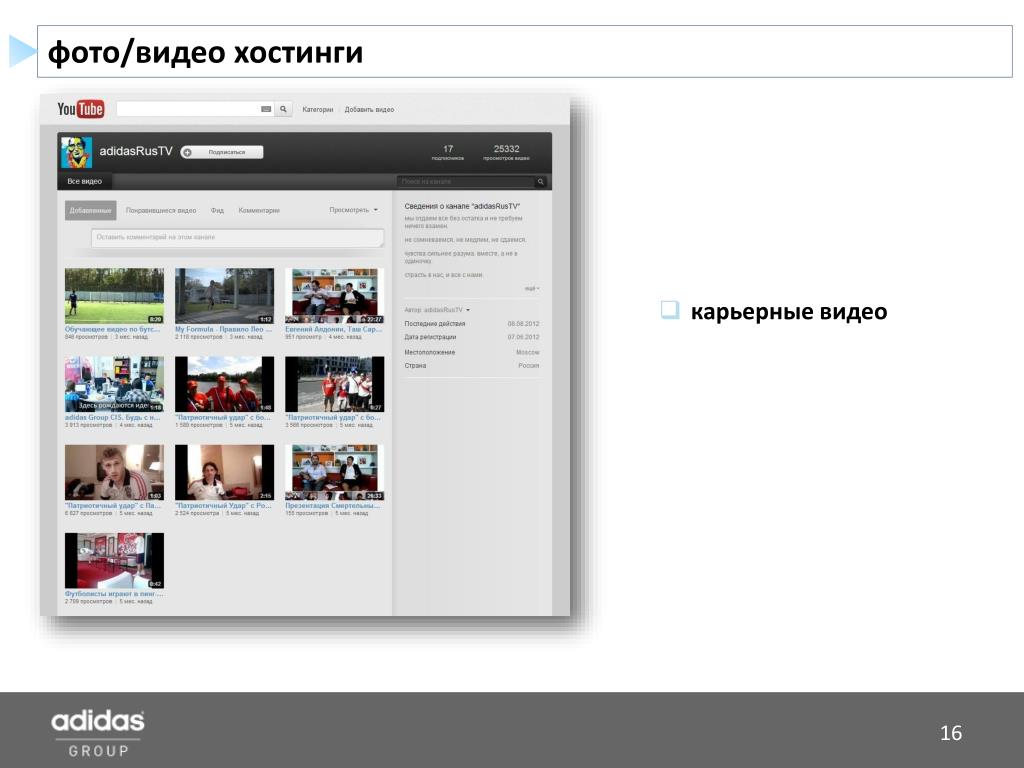The image size is (1024, 768).
Task: Open the 'Футболисты играют в пинг' video thumbnail
Action: (114, 560)
